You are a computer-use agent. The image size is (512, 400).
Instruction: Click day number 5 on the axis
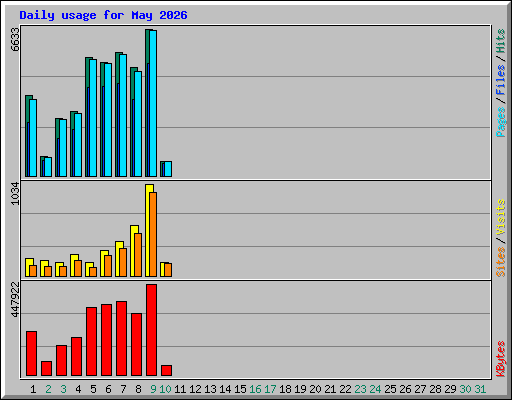tap(93, 389)
